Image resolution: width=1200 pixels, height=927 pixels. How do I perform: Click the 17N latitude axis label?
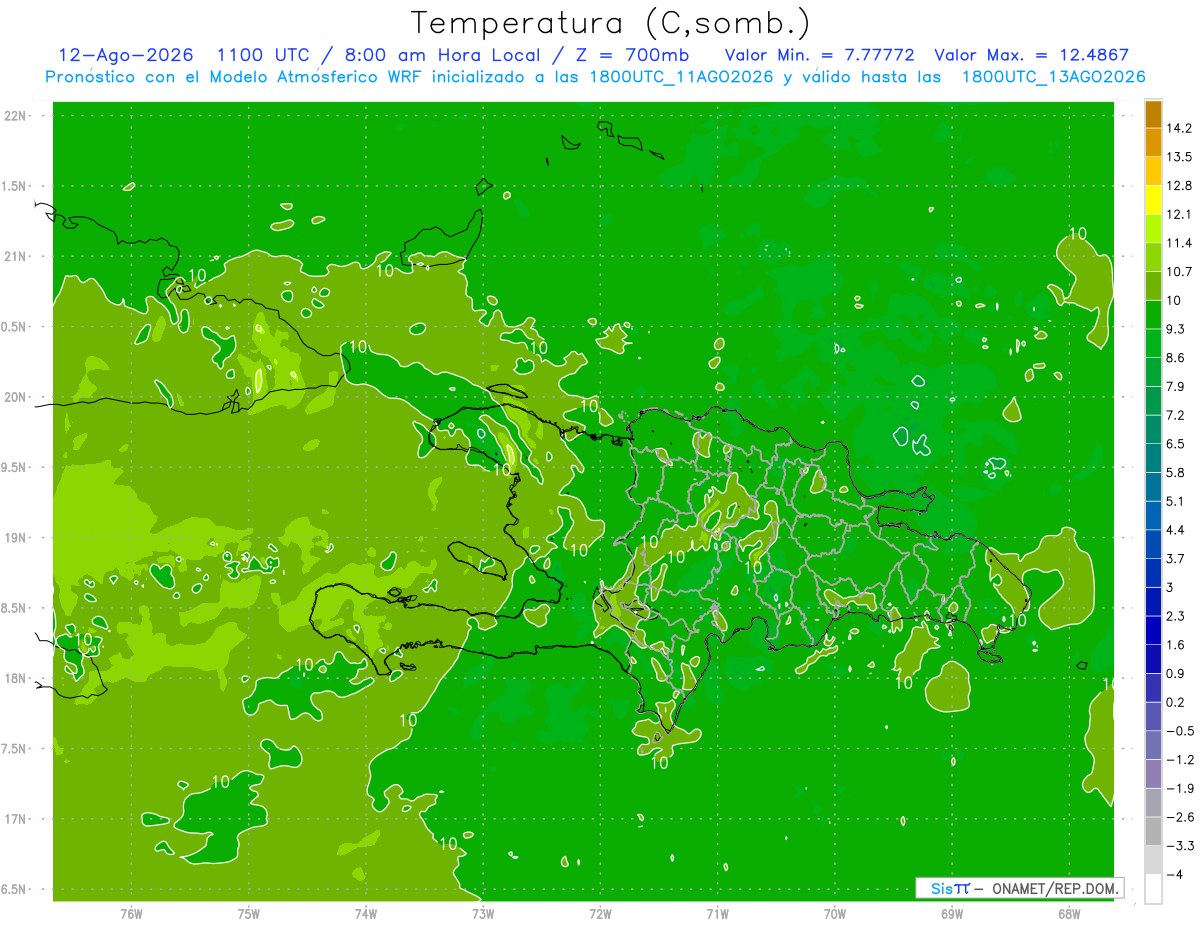tap(17, 819)
